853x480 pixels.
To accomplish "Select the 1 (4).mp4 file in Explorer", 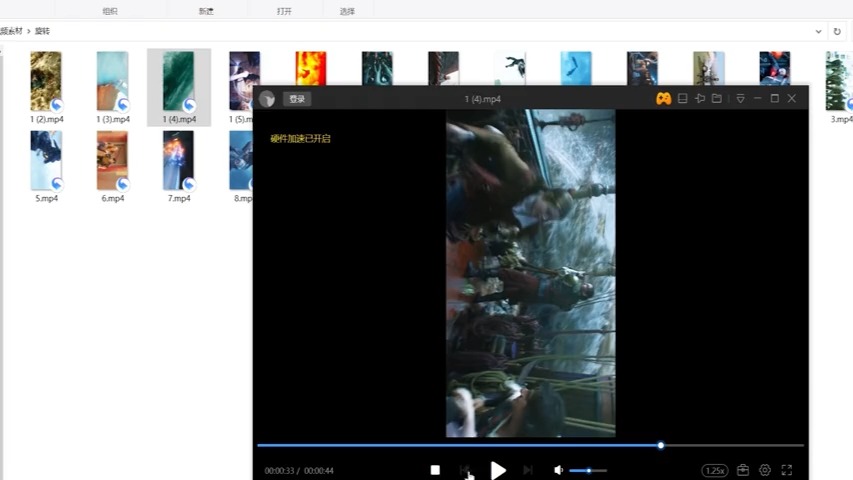I will point(179,87).
